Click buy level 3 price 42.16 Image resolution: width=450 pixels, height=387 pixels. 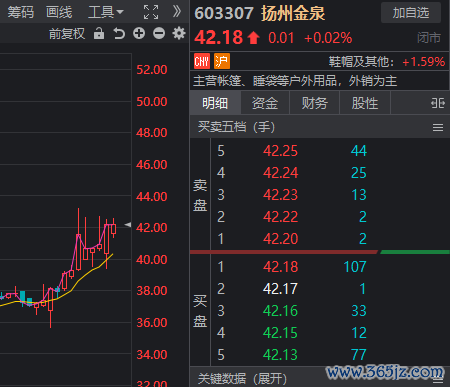point(280,311)
